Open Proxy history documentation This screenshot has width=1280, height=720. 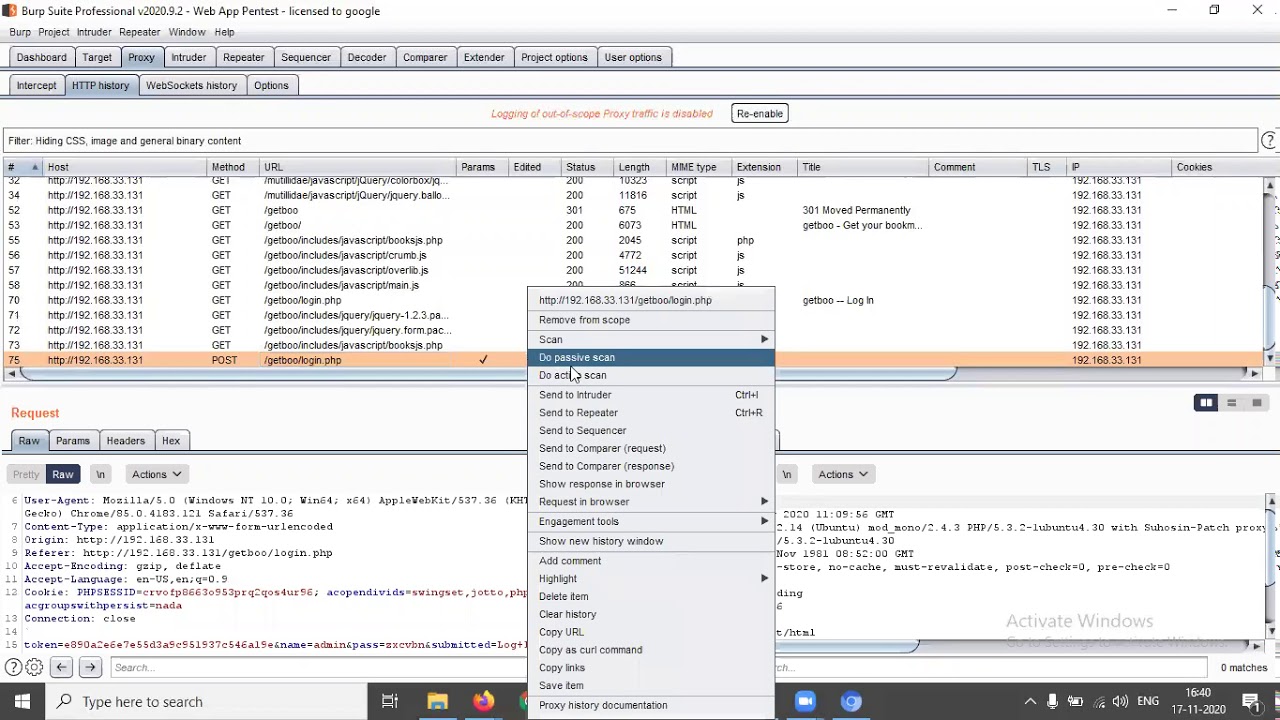click(x=651, y=705)
